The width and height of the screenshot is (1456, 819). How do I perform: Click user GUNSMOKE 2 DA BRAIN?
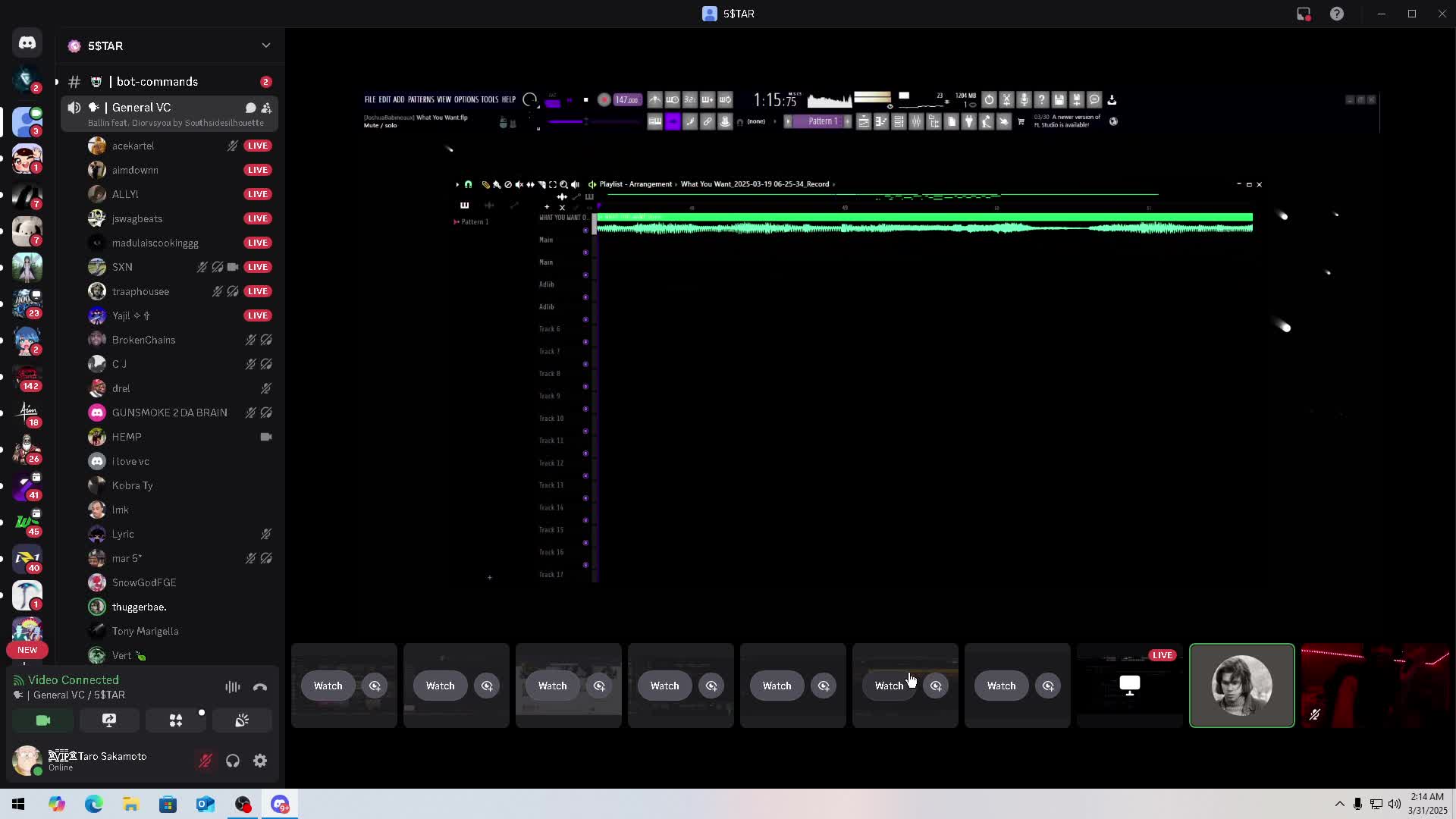click(x=169, y=413)
